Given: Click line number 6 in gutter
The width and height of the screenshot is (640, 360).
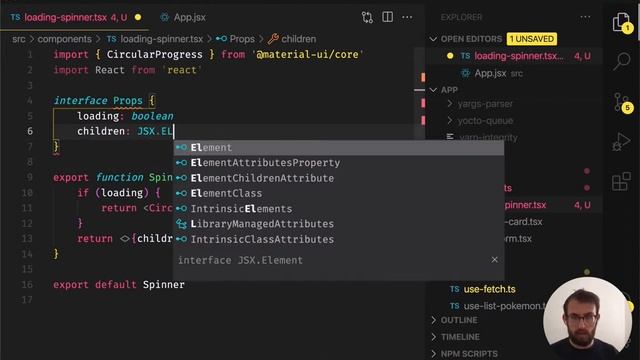Looking at the screenshot, I should point(30,131).
